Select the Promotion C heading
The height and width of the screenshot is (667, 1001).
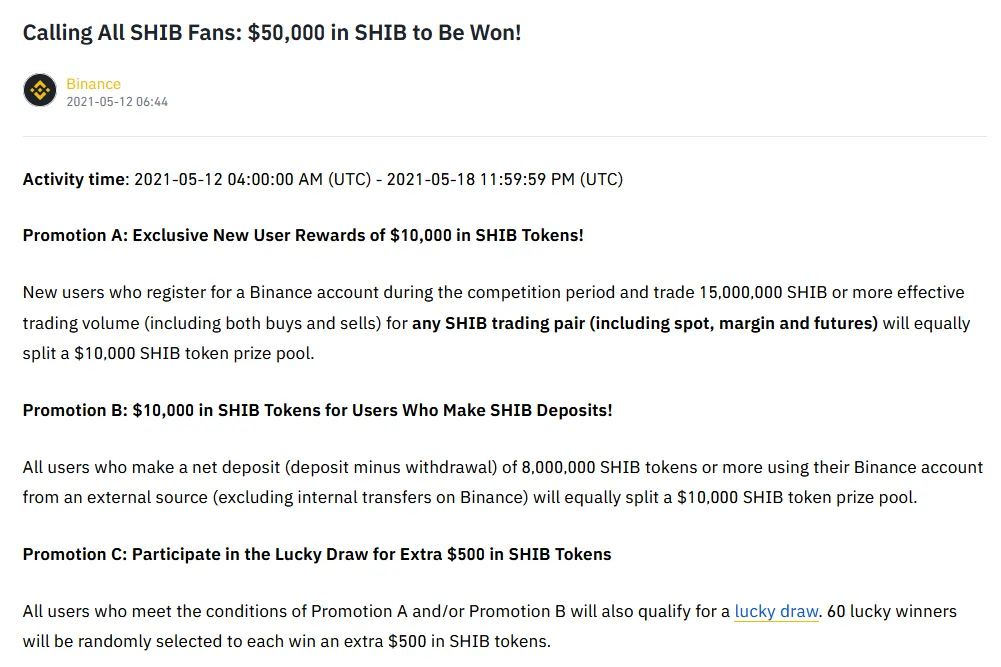tap(317, 554)
